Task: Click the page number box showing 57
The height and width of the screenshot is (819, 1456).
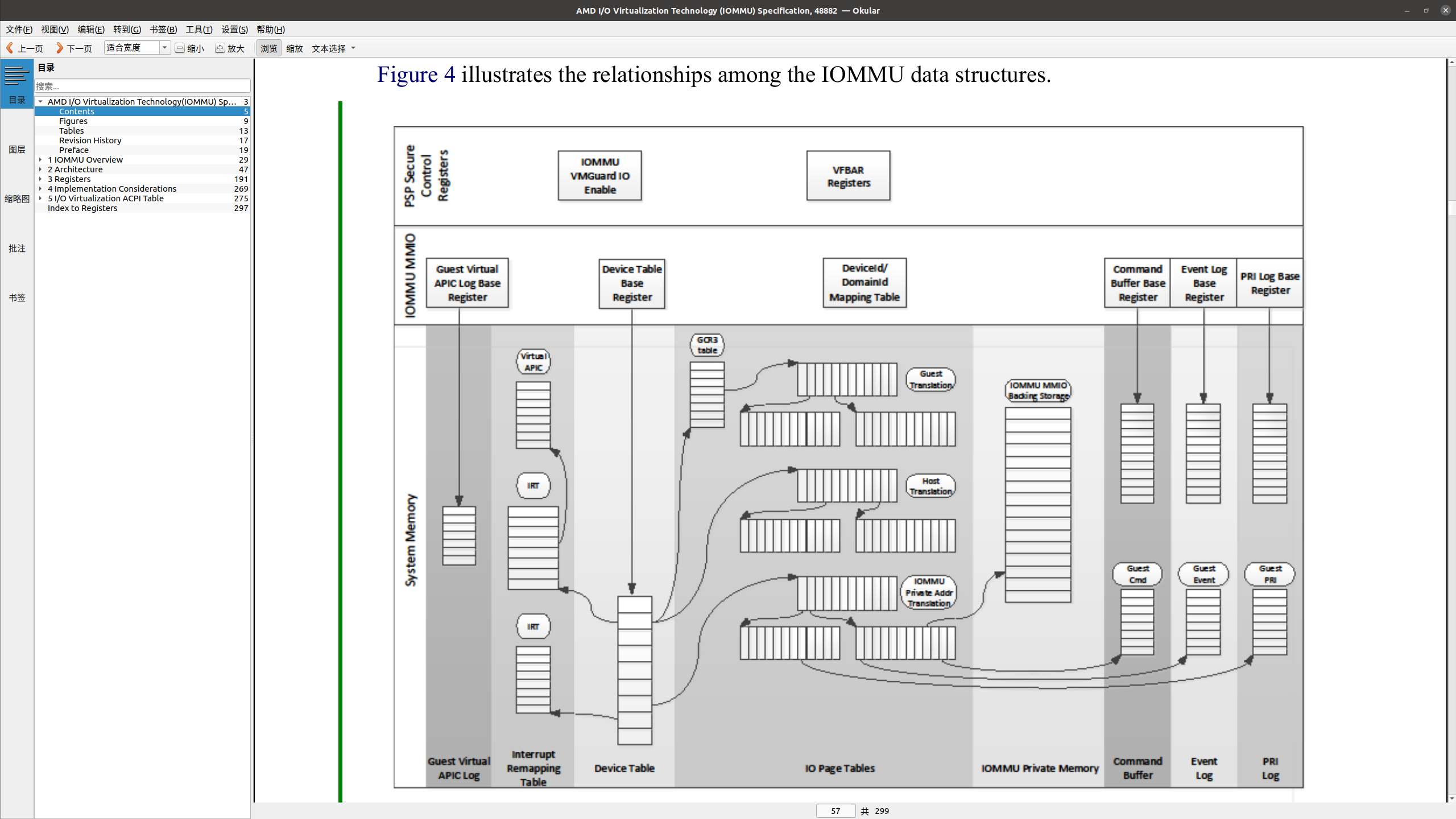Action: 835,811
